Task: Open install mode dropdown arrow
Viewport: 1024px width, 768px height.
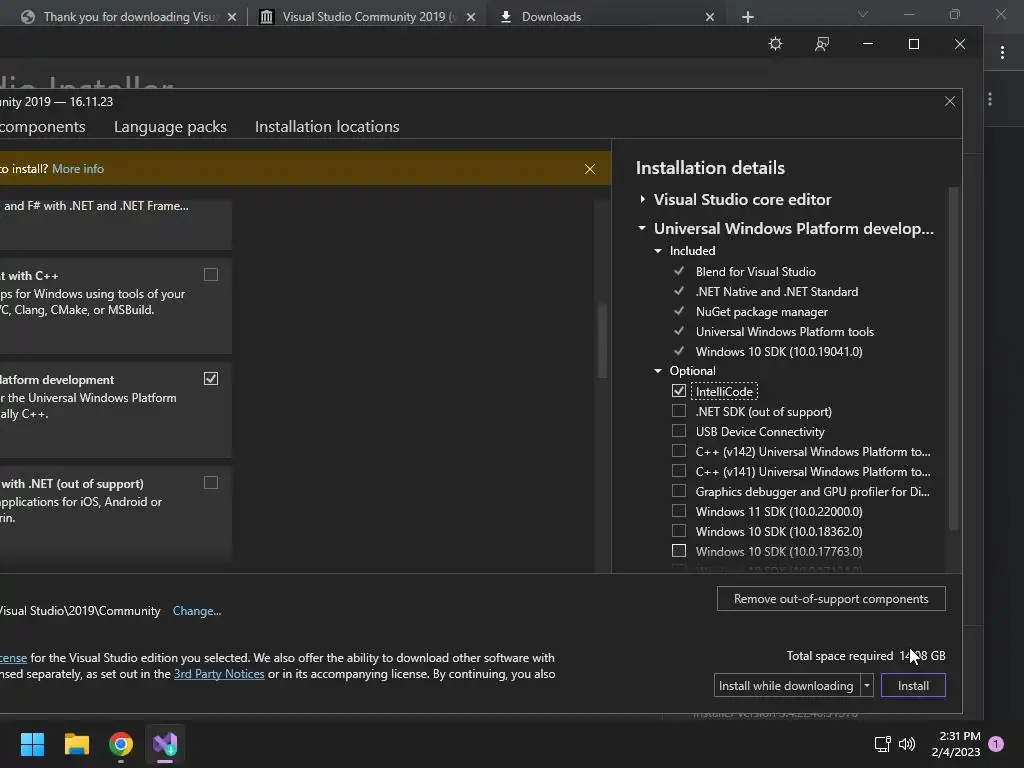Action: tap(867, 686)
